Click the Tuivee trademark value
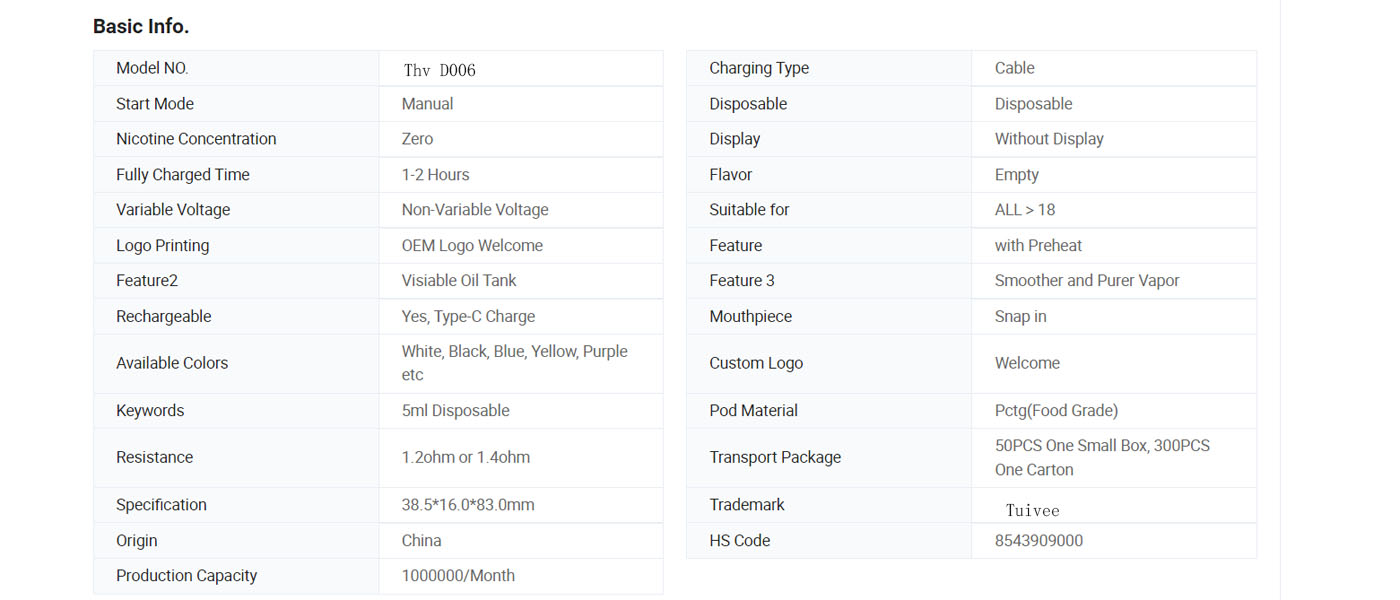The height and width of the screenshot is (600, 1400). click(x=1032, y=511)
